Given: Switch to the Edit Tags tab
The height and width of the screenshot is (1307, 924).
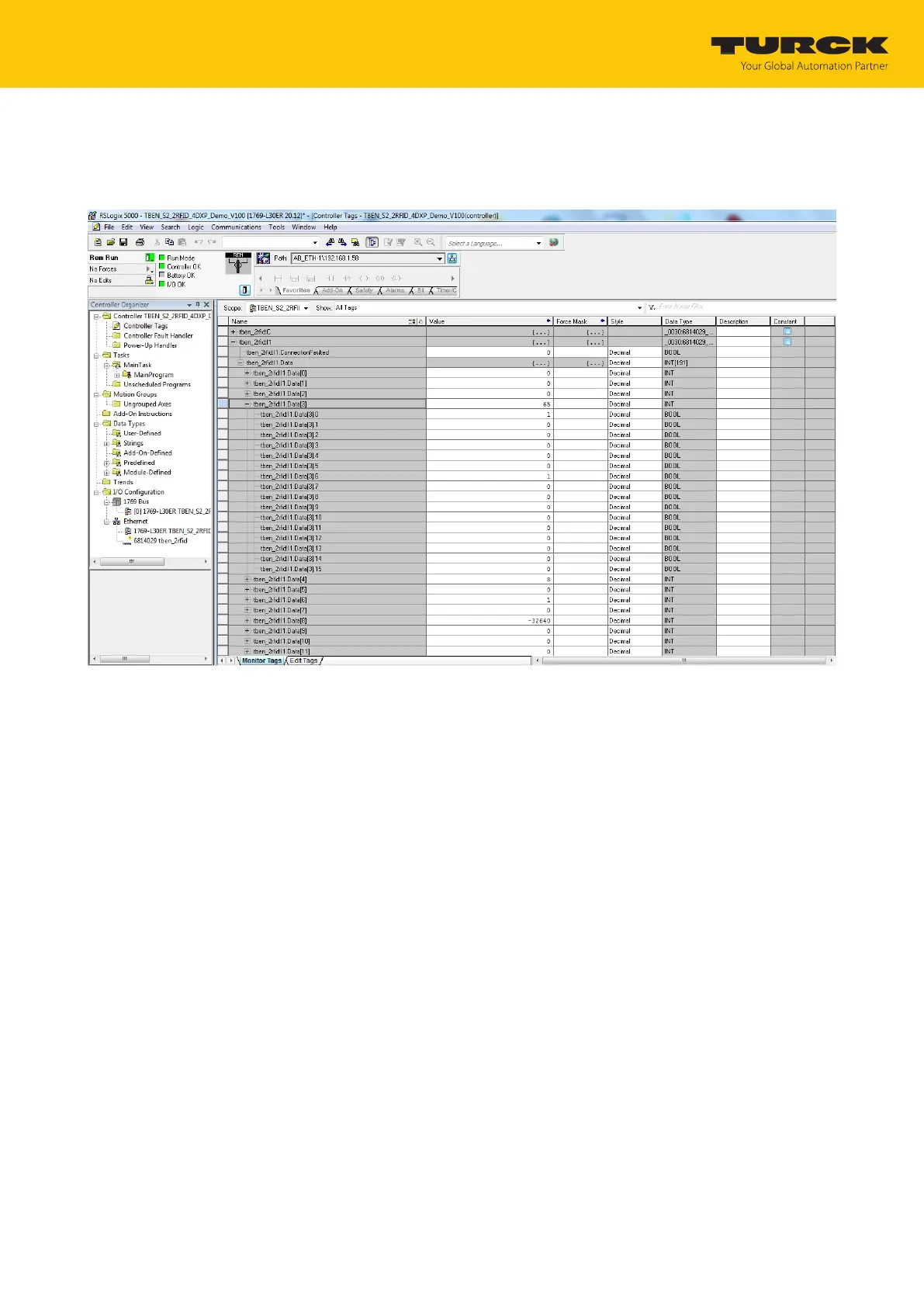Looking at the screenshot, I should (303, 660).
